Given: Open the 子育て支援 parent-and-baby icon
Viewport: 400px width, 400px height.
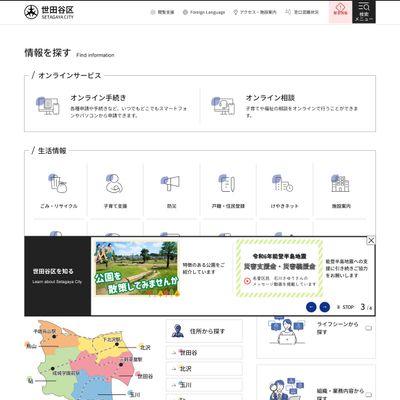Looking at the screenshot, I should pos(115,184).
